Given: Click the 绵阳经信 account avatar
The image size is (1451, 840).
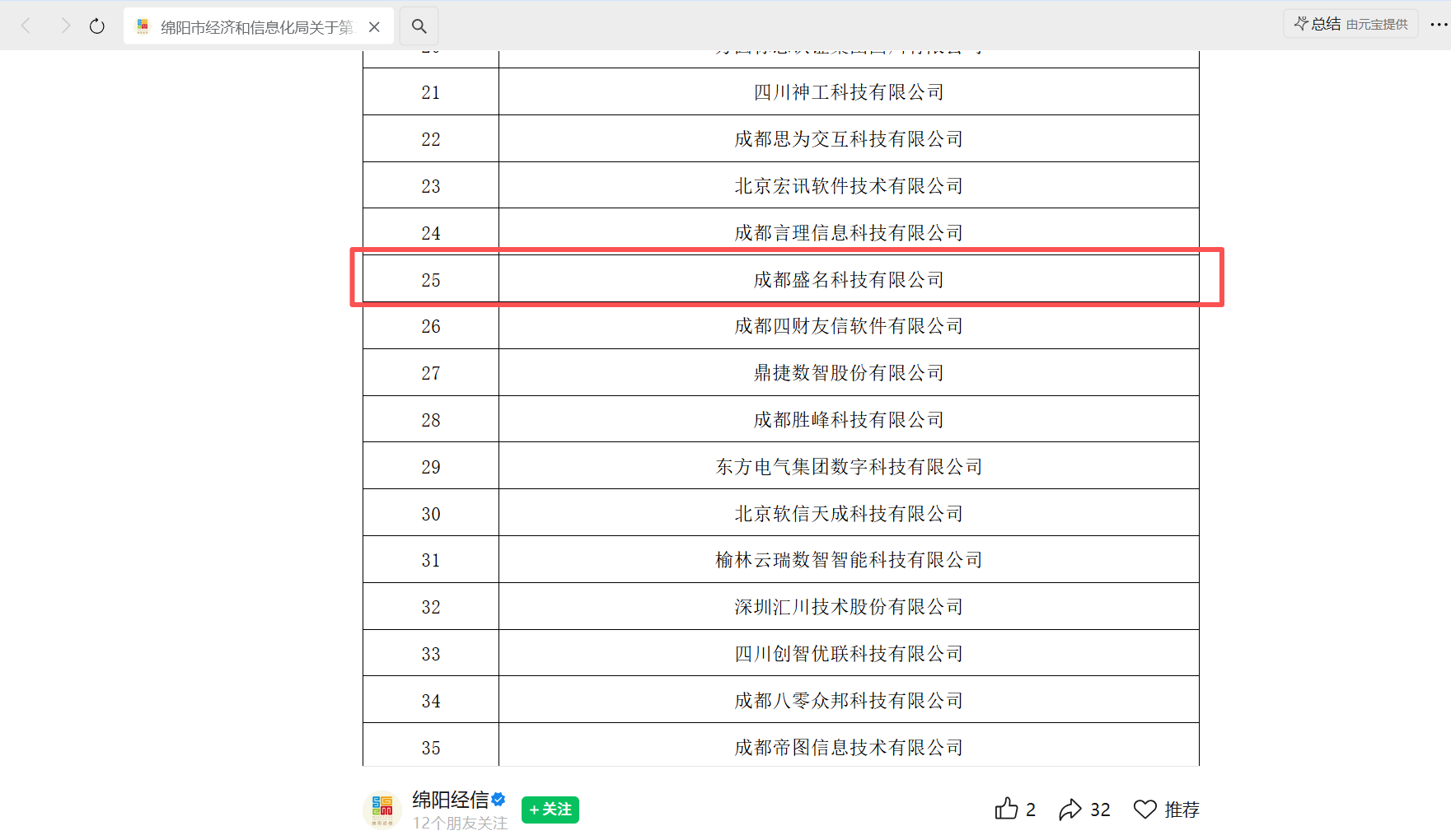Looking at the screenshot, I should point(382,810).
